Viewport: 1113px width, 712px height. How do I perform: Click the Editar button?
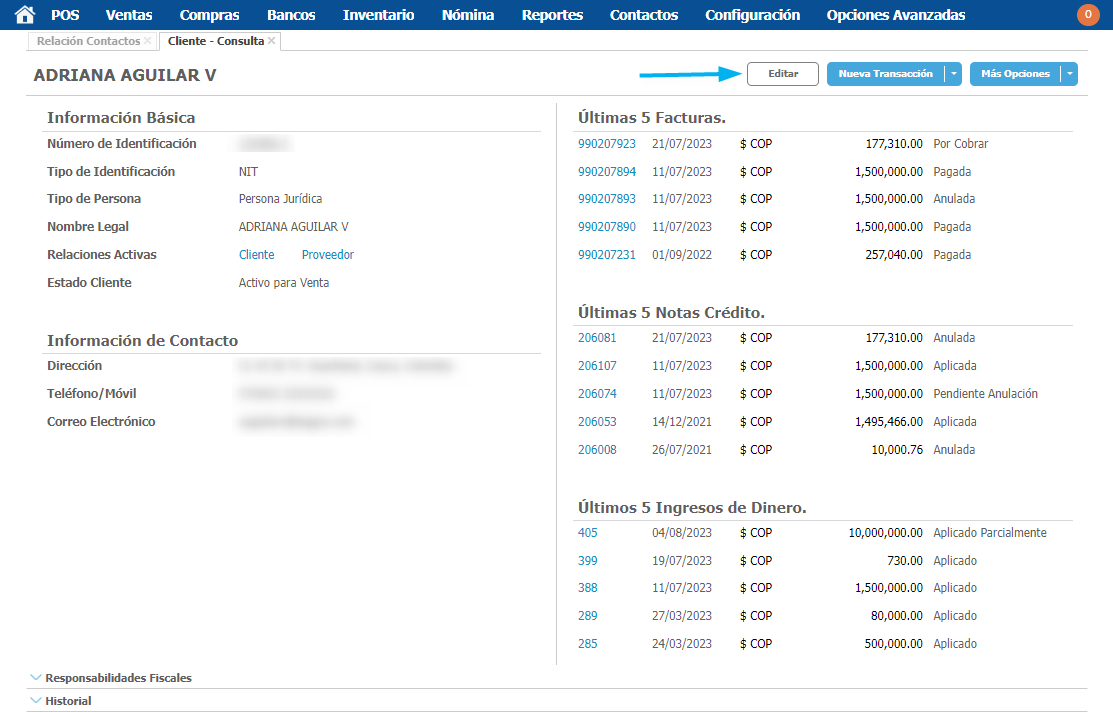click(783, 74)
